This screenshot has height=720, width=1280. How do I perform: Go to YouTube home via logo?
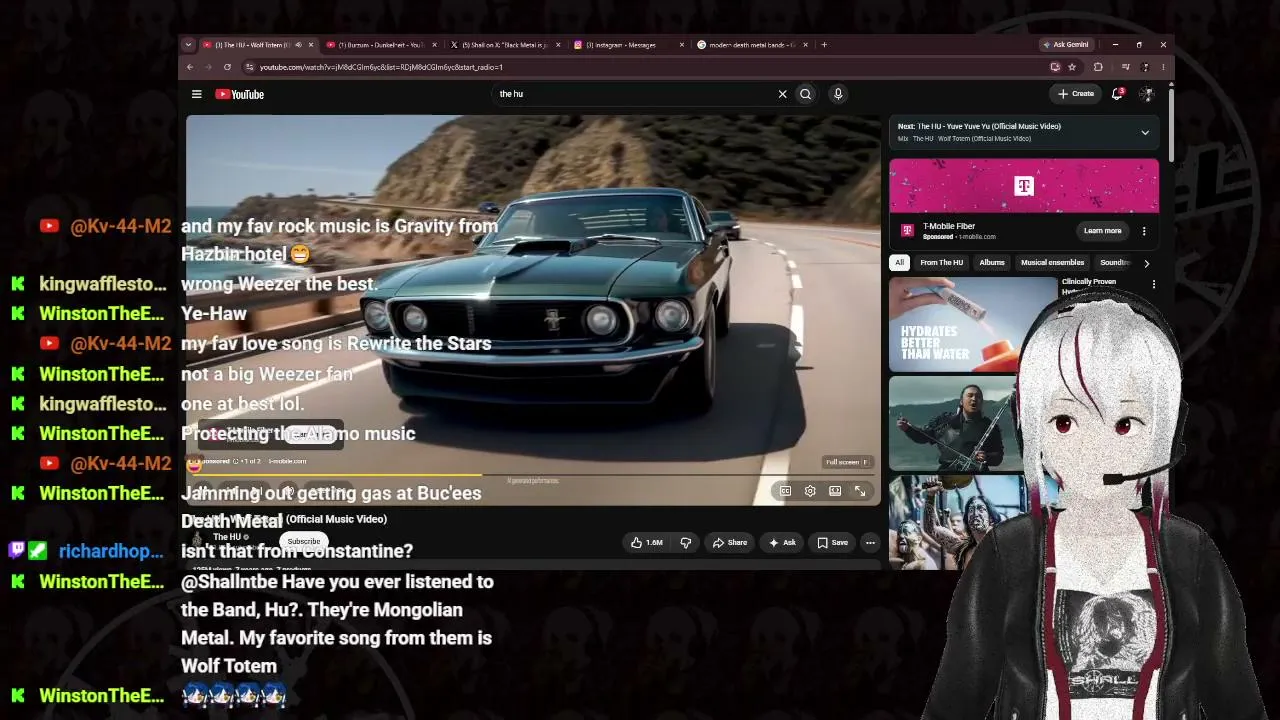click(240, 94)
